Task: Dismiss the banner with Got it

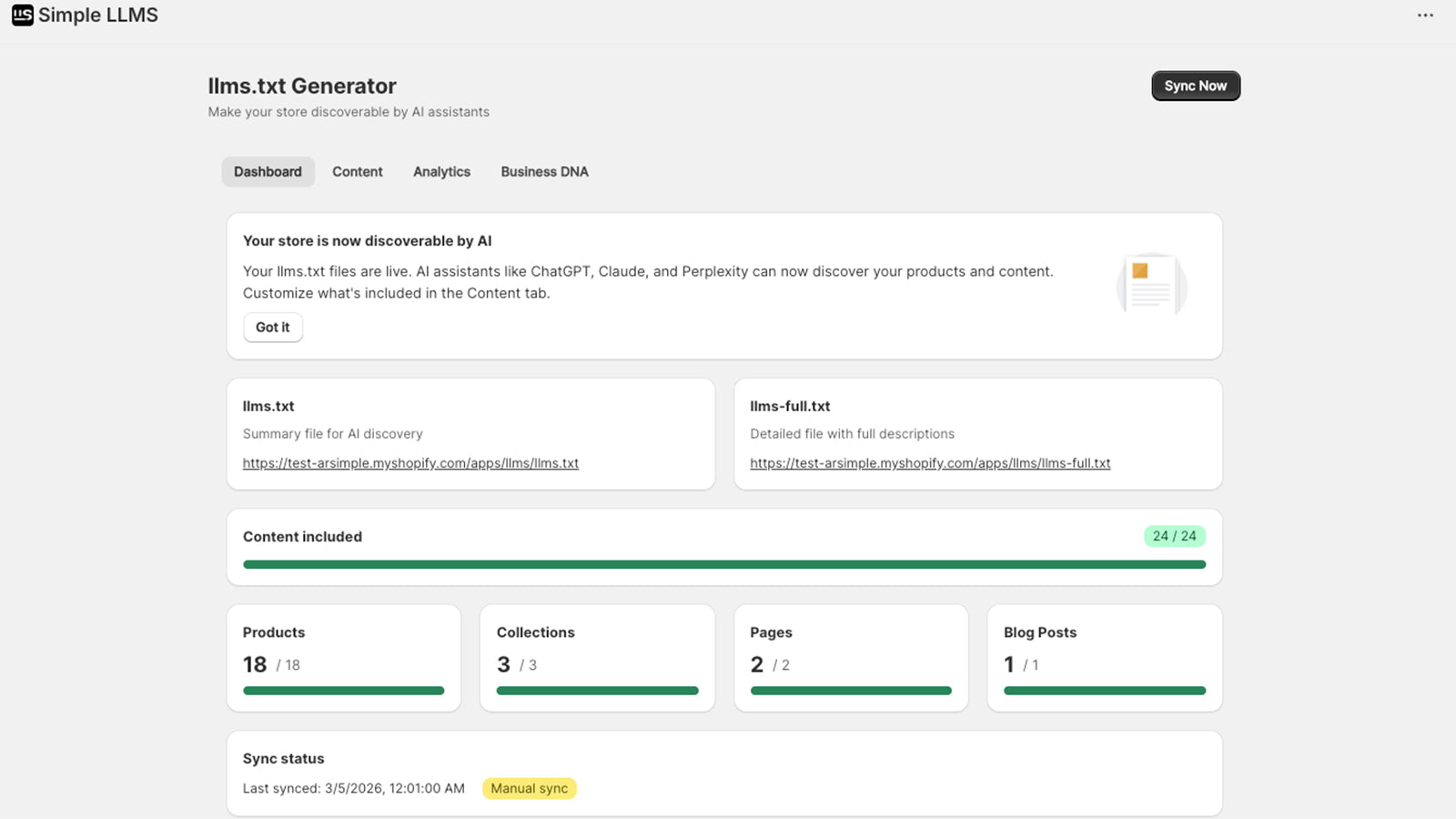Action: click(272, 328)
